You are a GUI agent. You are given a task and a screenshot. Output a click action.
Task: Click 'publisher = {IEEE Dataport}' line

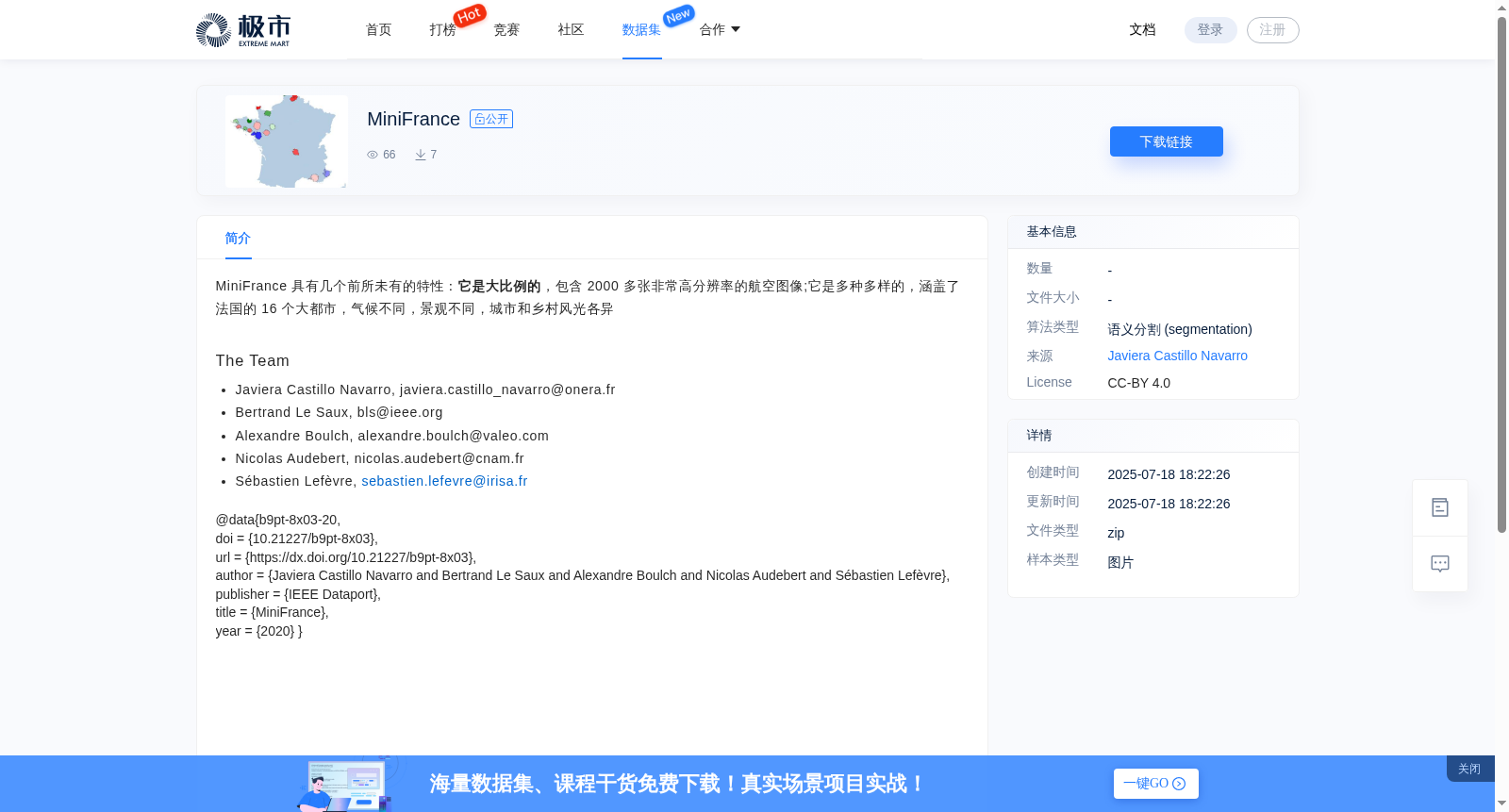point(298,594)
